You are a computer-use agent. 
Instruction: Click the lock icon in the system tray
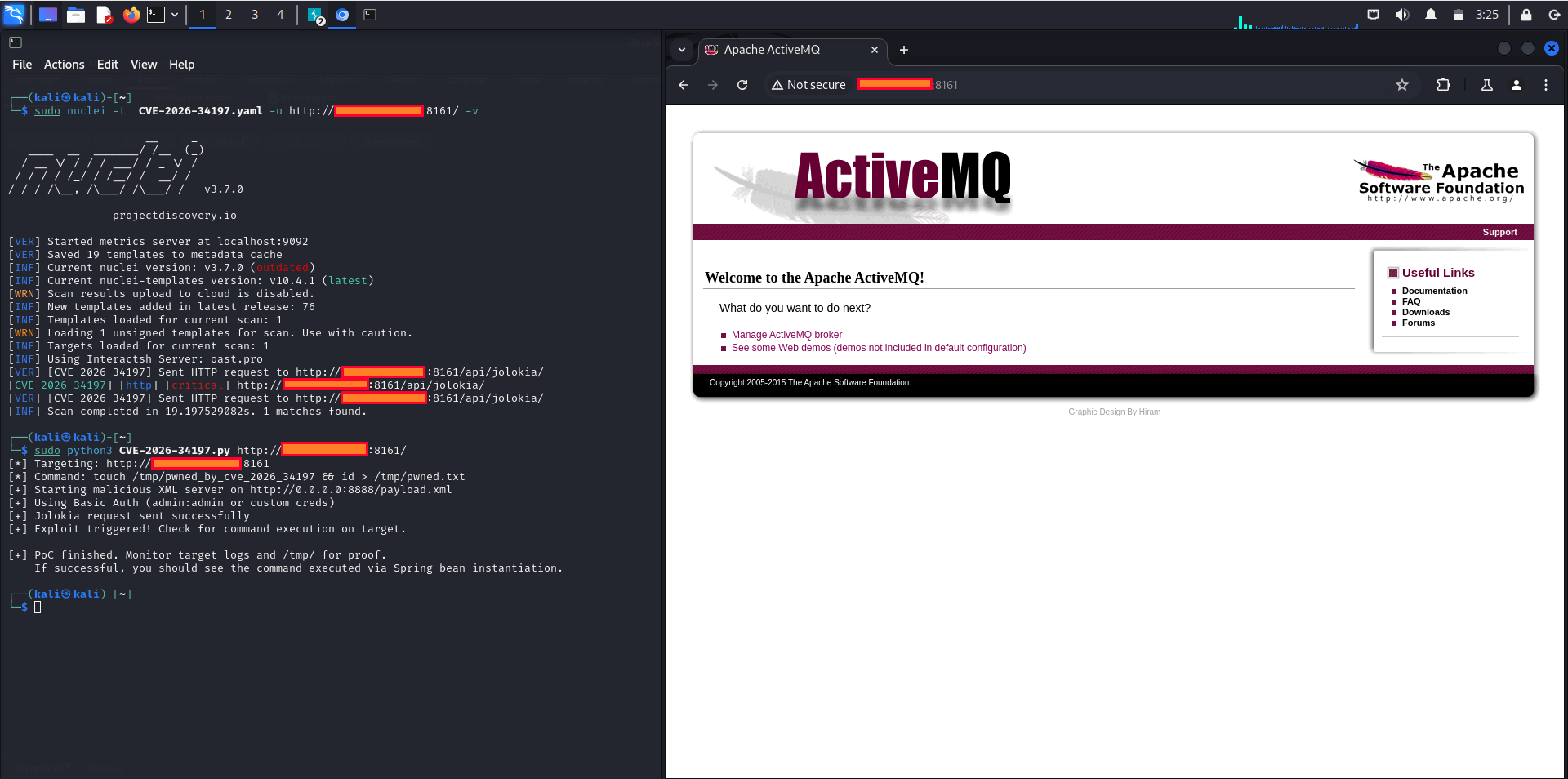[1524, 15]
